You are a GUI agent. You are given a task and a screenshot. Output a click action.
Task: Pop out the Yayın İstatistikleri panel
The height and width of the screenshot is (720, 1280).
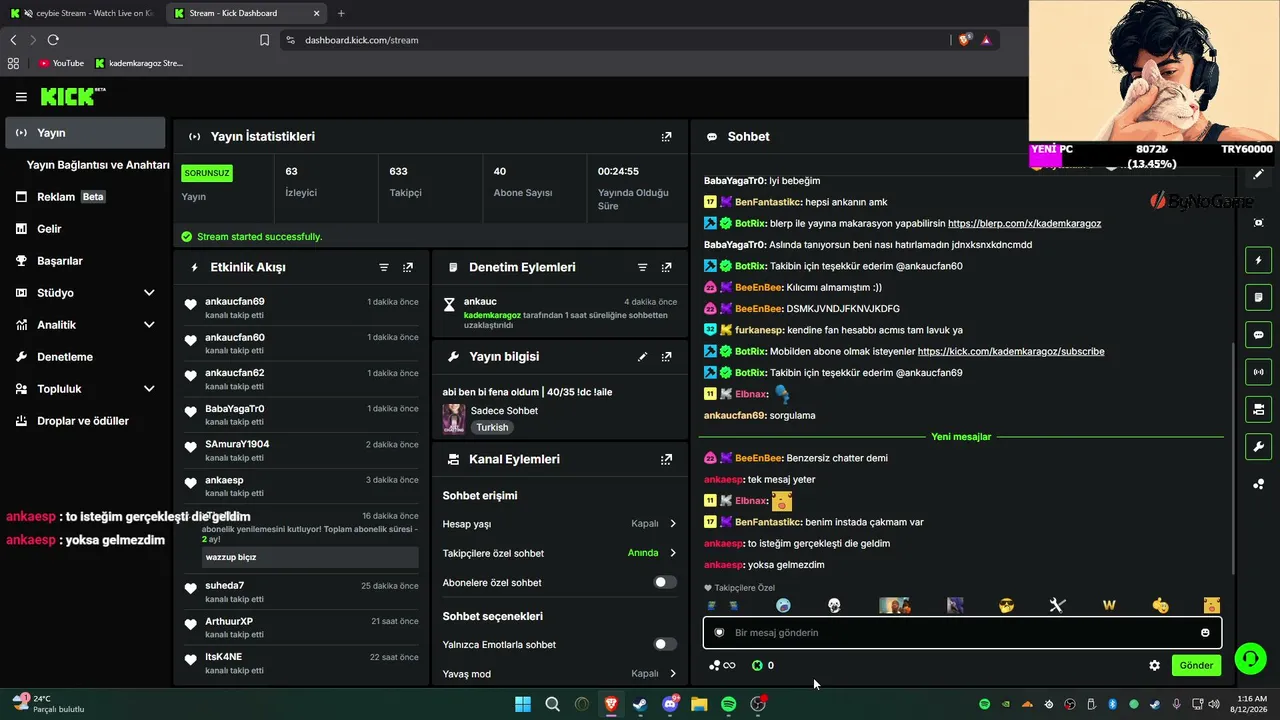666,136
